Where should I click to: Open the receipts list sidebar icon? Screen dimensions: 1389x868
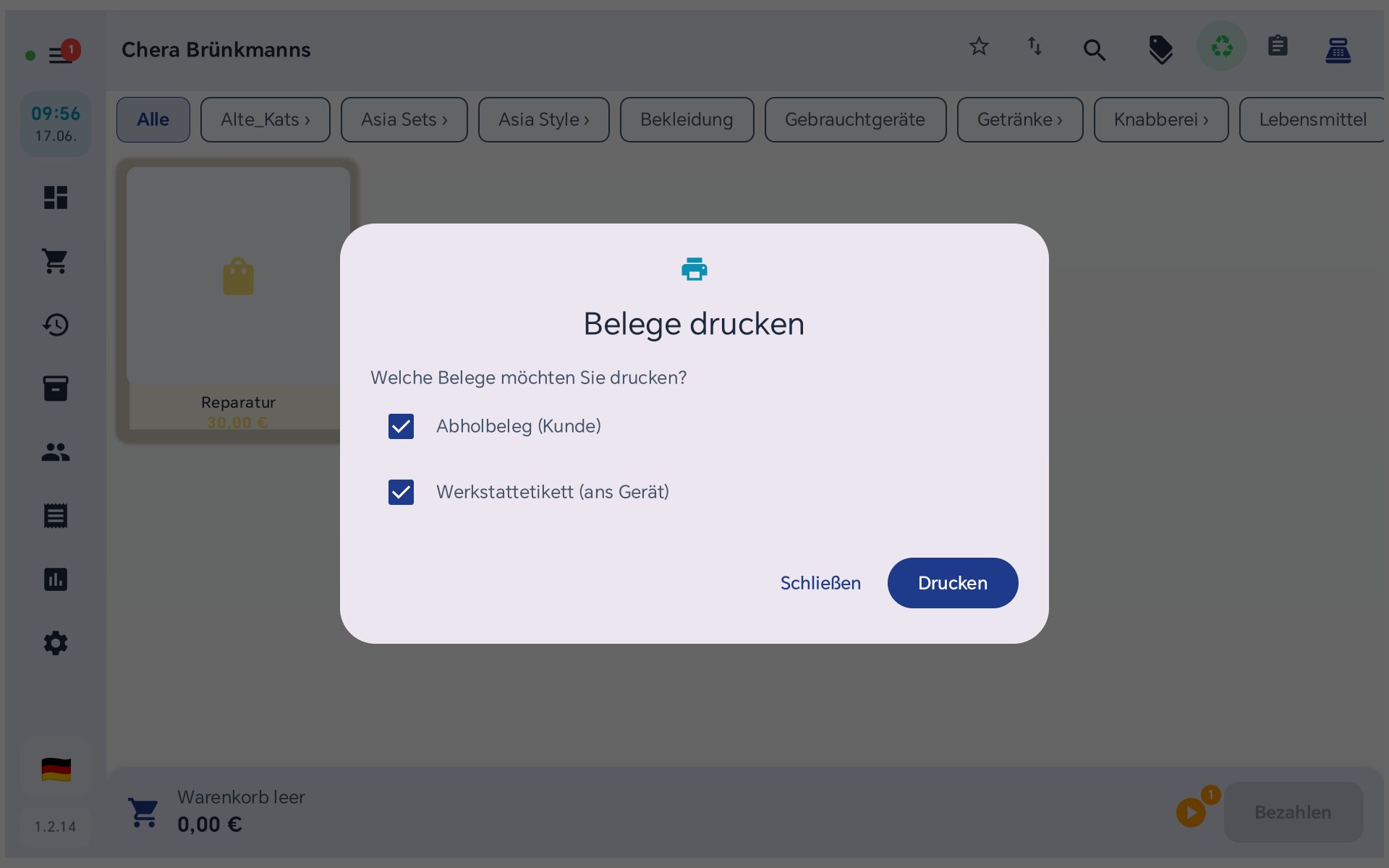click(56, 516)
